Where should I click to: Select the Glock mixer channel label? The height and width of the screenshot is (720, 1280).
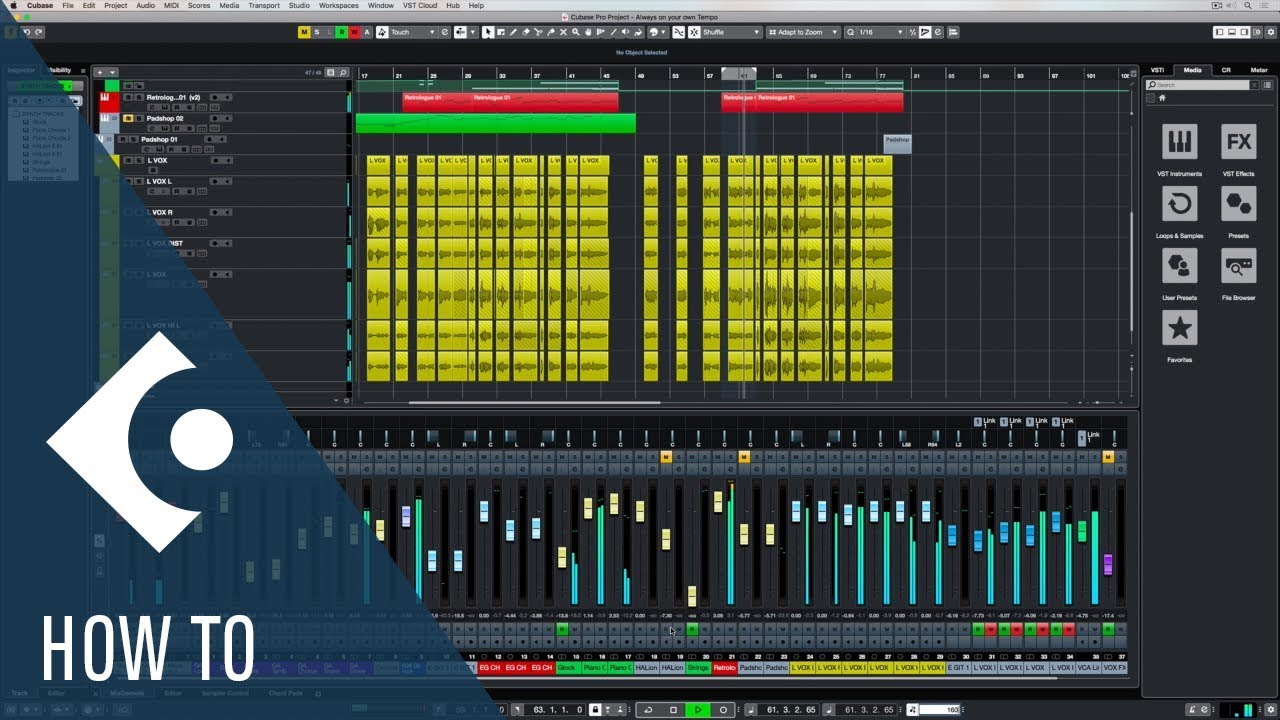(568, 667)
